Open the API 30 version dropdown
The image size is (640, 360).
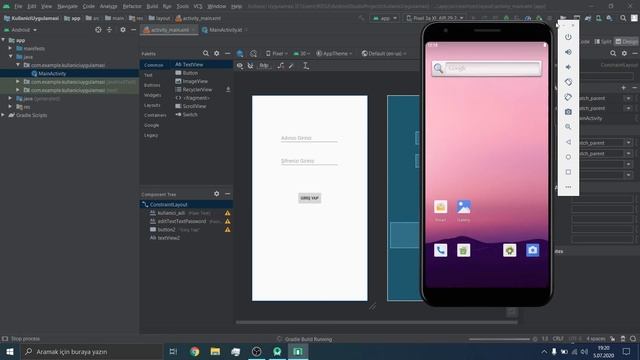(x=302, y=53)
